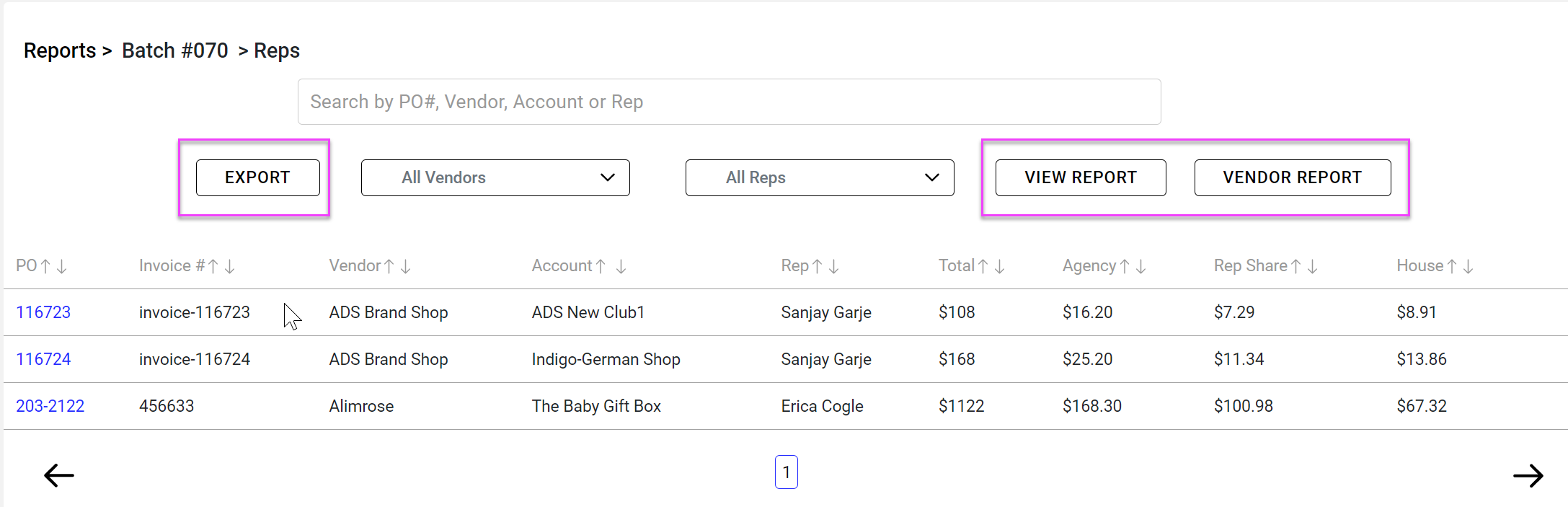Sort Agency column ascending with up arrow
Viewport: 1568px width, 507px height.
coord(1125,267)
